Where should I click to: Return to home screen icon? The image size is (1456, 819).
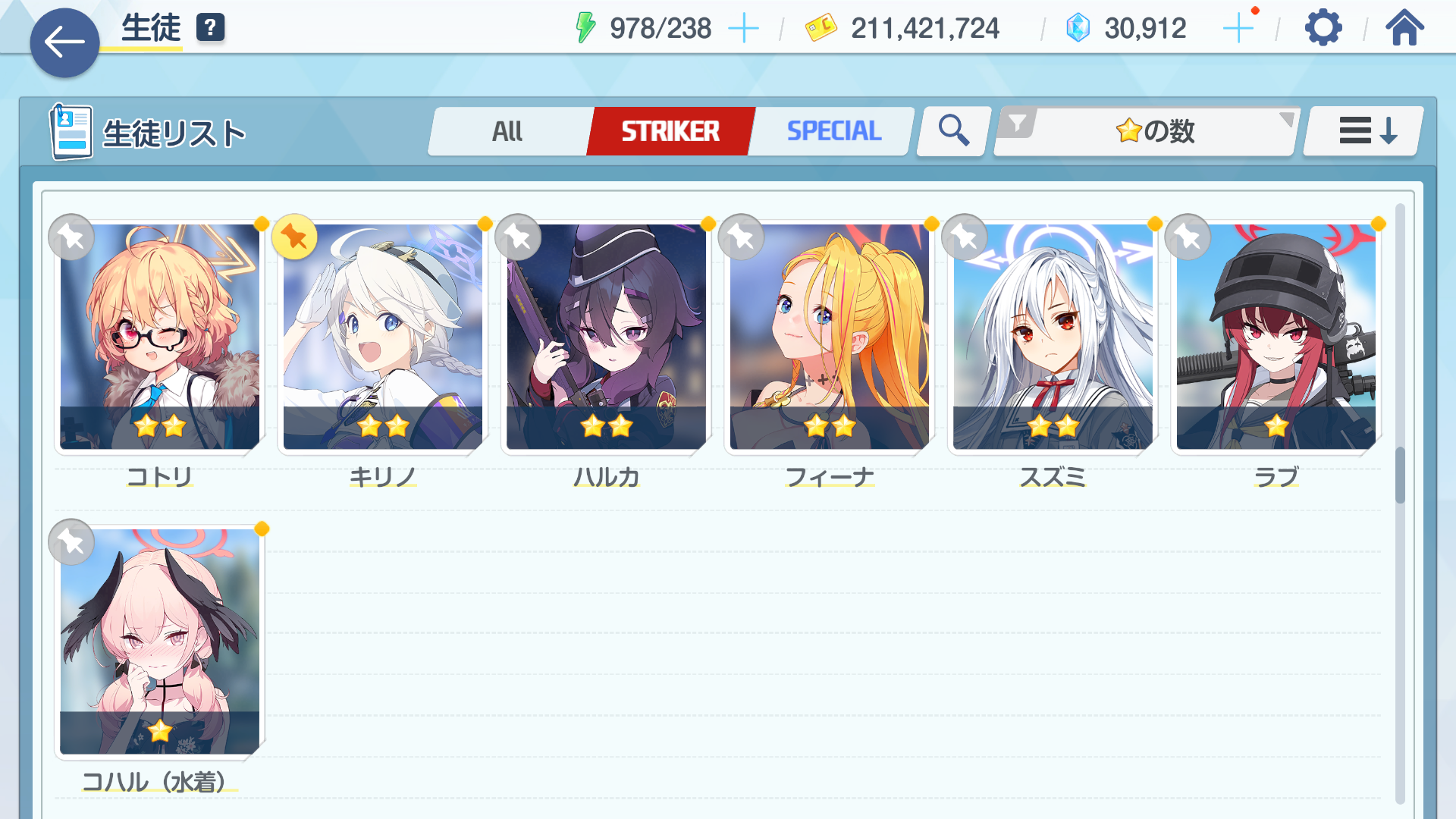1404,28
